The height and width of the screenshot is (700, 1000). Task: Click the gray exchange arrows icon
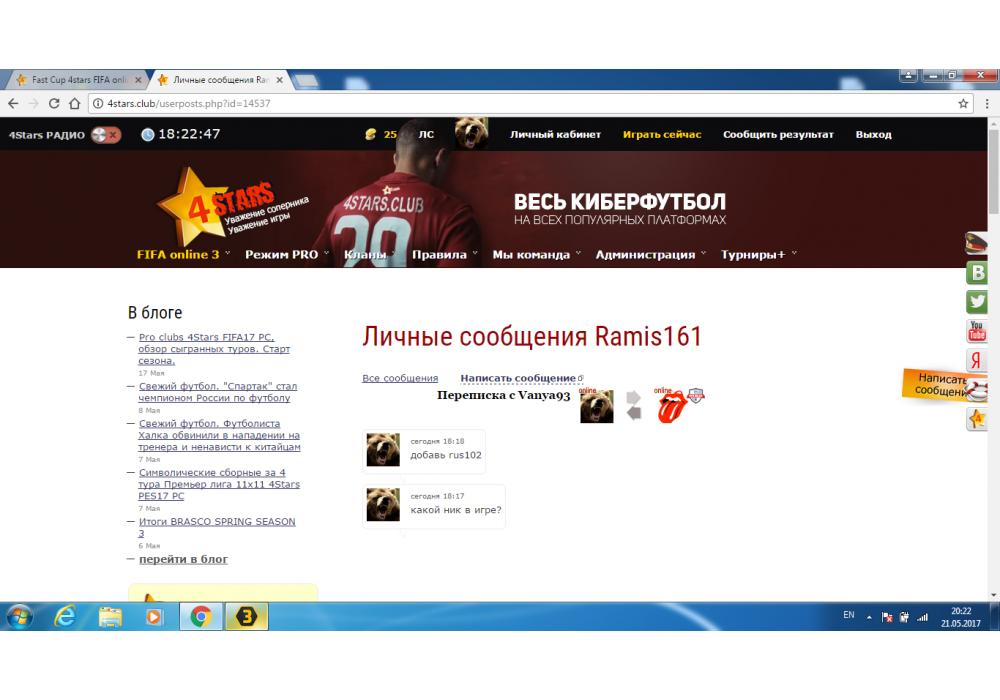(633, 405)
